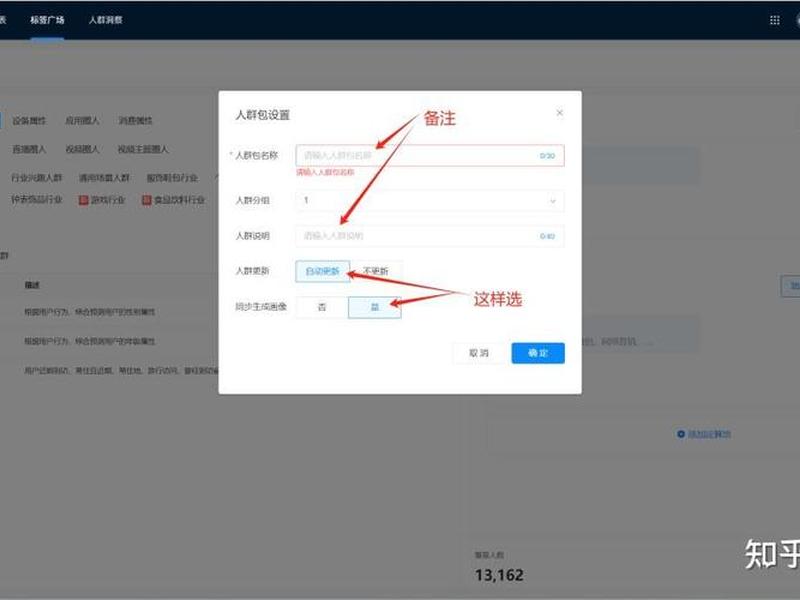Image resolution: width=800 pixels, height=600 pixels.
Task: Choose 否 for 同步生成画像
Action: coord(322,307)
